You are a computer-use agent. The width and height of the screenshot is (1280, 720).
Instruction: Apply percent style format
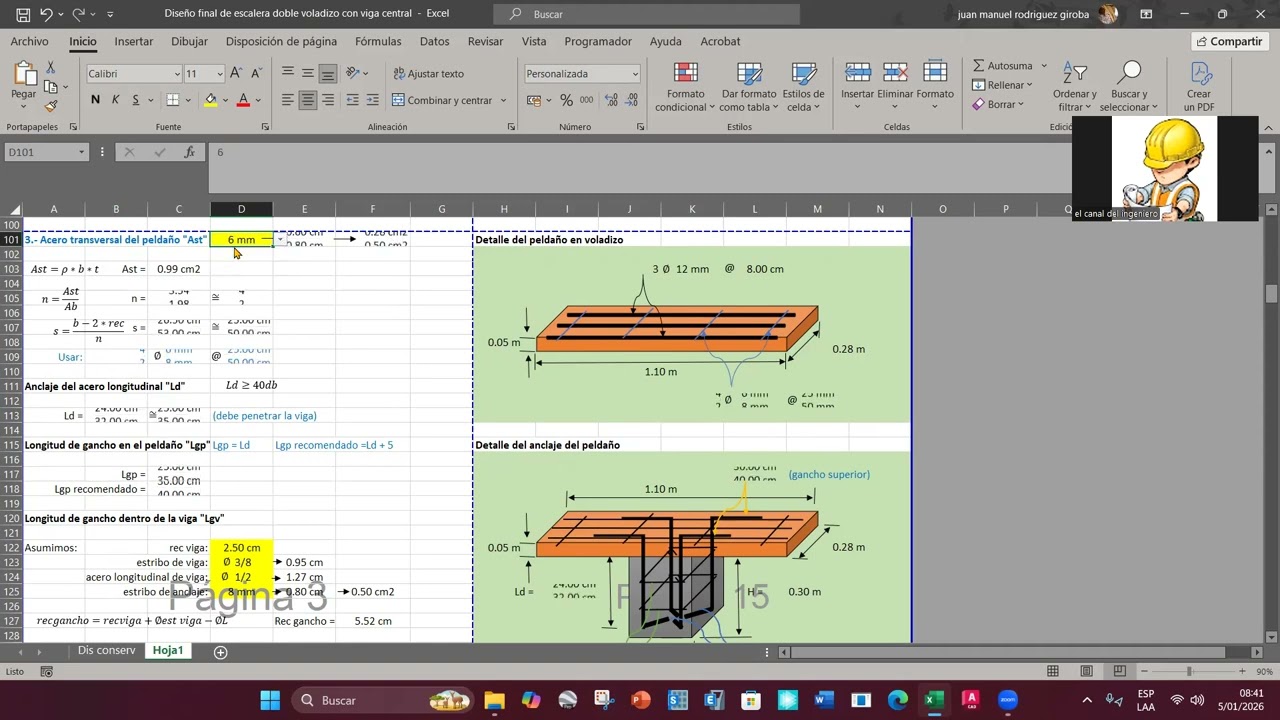(x=566, y=100)
